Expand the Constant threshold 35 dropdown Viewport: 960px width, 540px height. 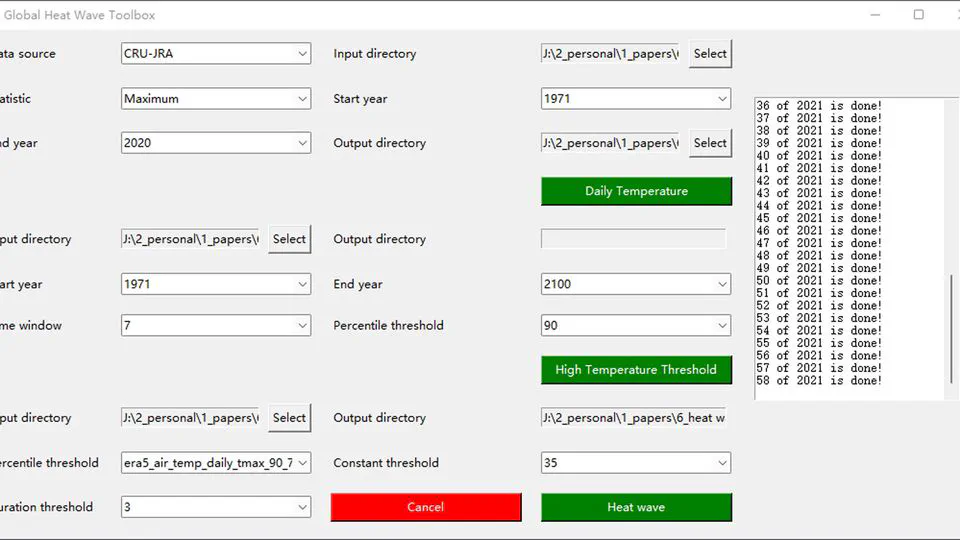[635, 463]
